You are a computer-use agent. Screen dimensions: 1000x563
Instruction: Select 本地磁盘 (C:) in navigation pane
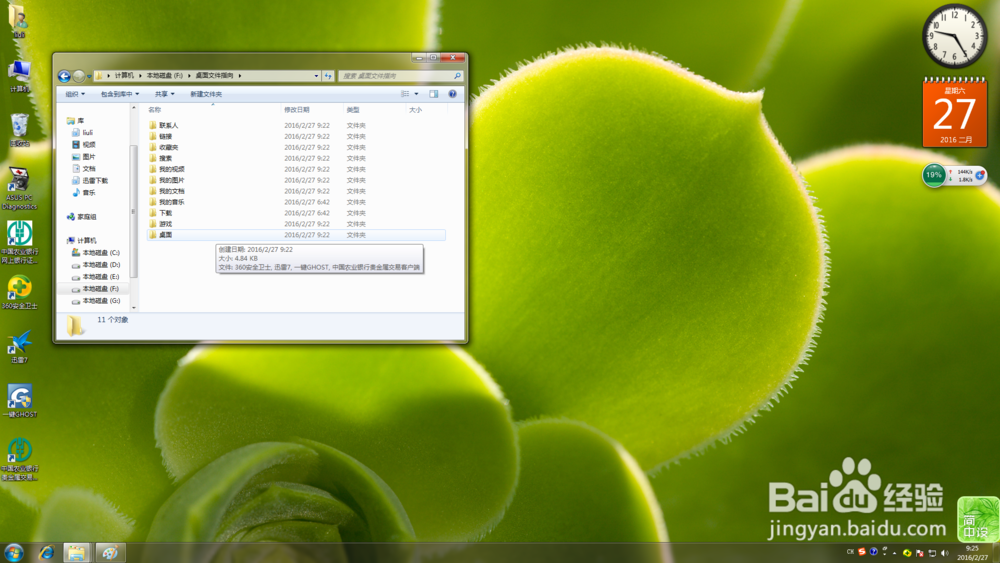(96, 253)
